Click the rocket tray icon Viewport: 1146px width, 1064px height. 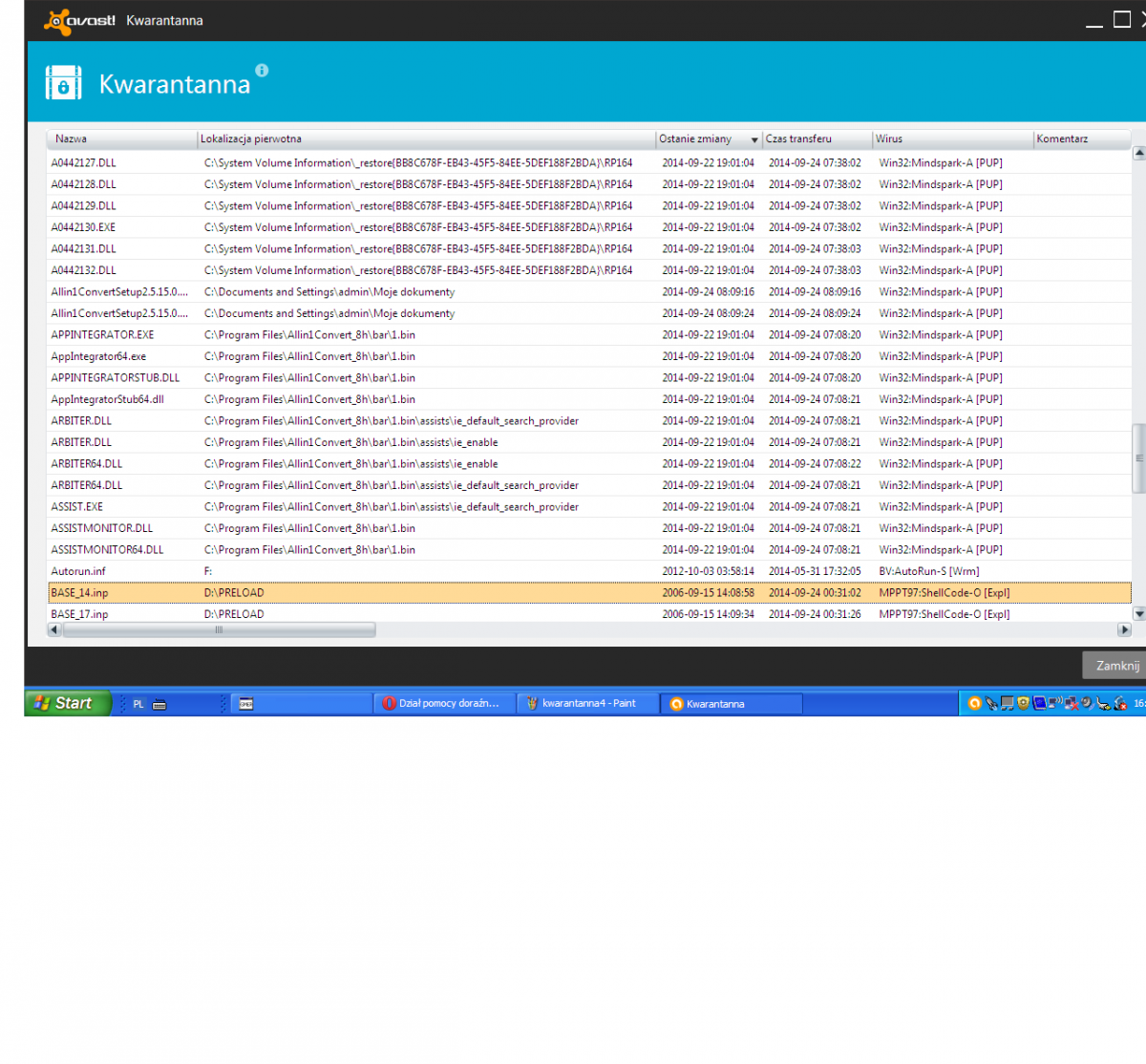[991, 703]
